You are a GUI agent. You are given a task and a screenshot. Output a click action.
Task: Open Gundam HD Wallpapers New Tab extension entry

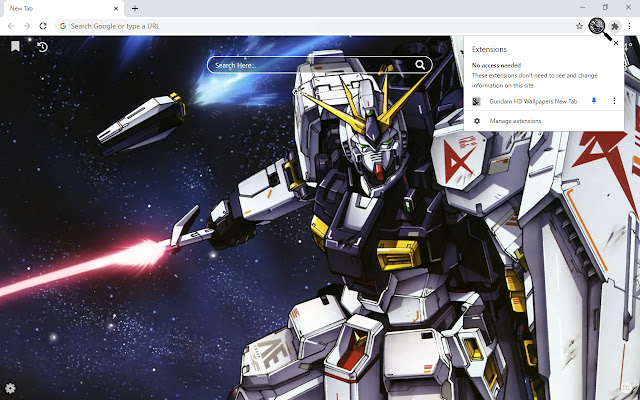pyautogui.click(x=533, y=101)
